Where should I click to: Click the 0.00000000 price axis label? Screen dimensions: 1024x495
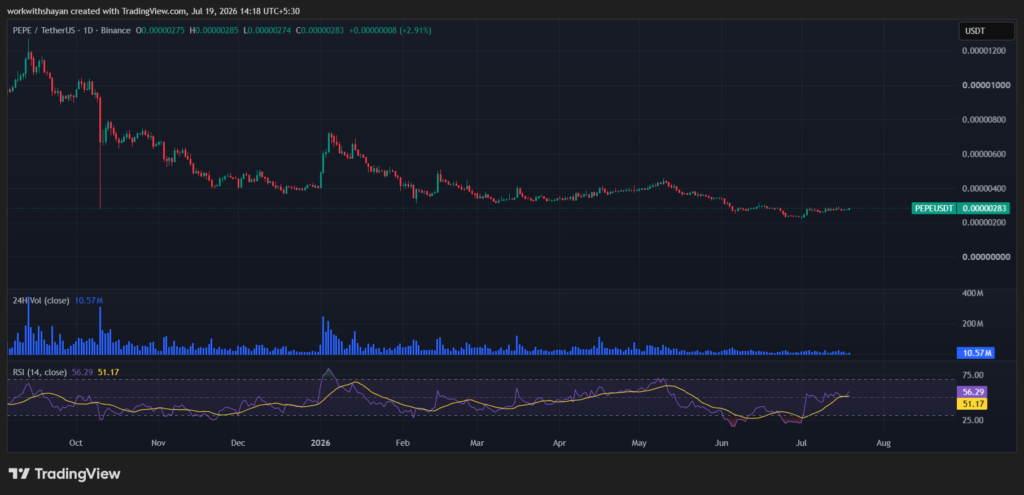(985, 257)
